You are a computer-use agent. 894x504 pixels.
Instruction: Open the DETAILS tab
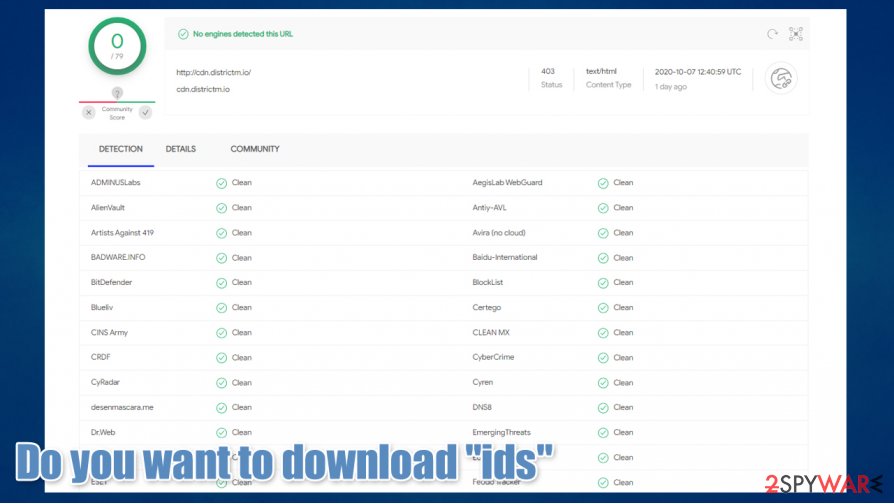(x=181, y=149)
